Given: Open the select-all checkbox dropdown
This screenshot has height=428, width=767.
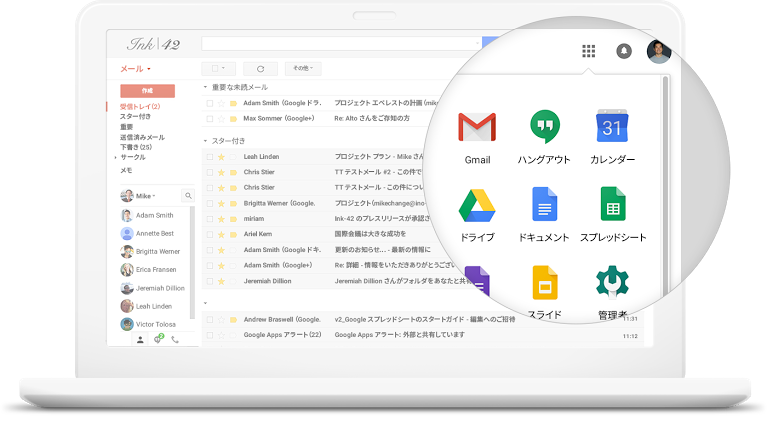Looking at the screenshot, I should (x=219, y=68).
